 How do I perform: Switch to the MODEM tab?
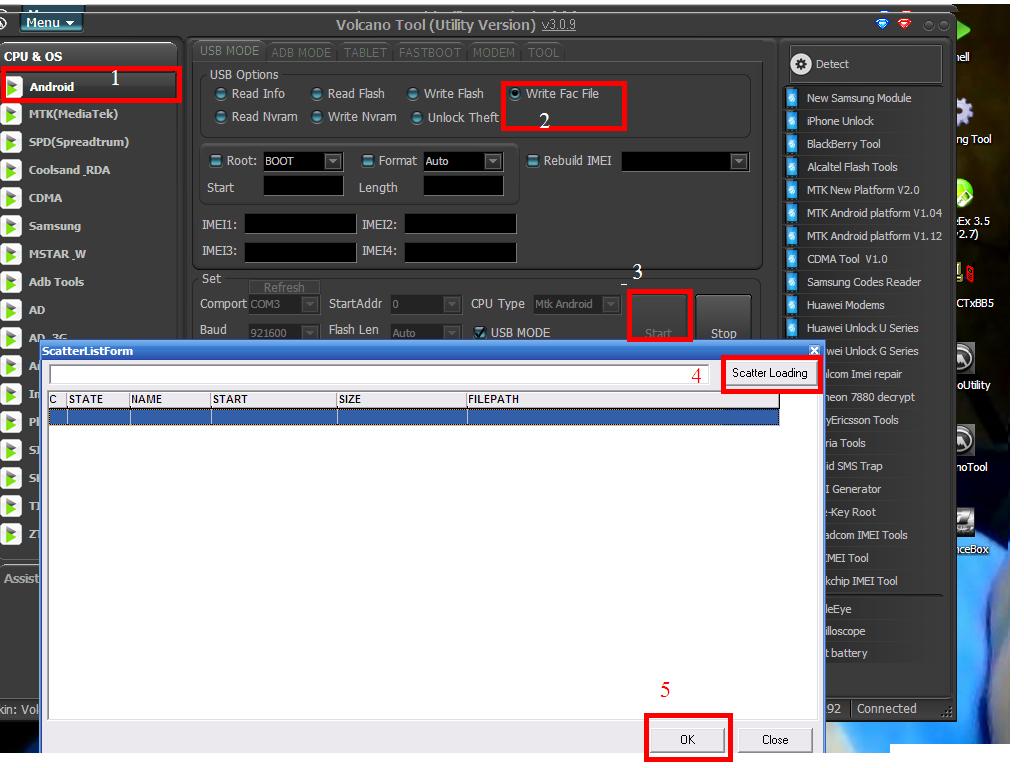tap(494, 52)
